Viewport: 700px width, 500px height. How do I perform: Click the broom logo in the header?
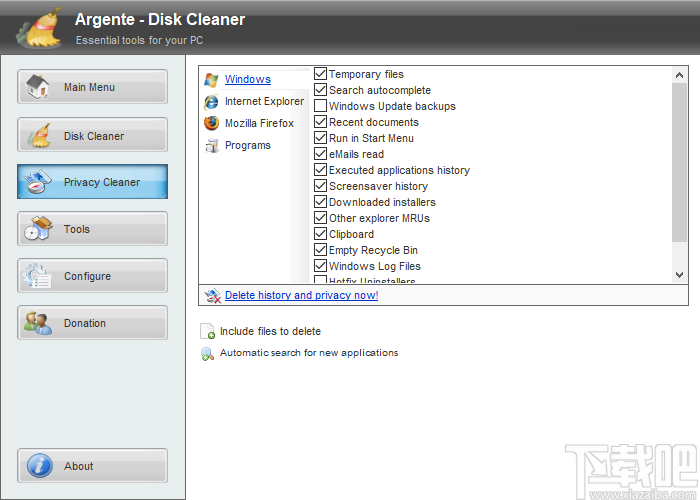pos(39,28)
